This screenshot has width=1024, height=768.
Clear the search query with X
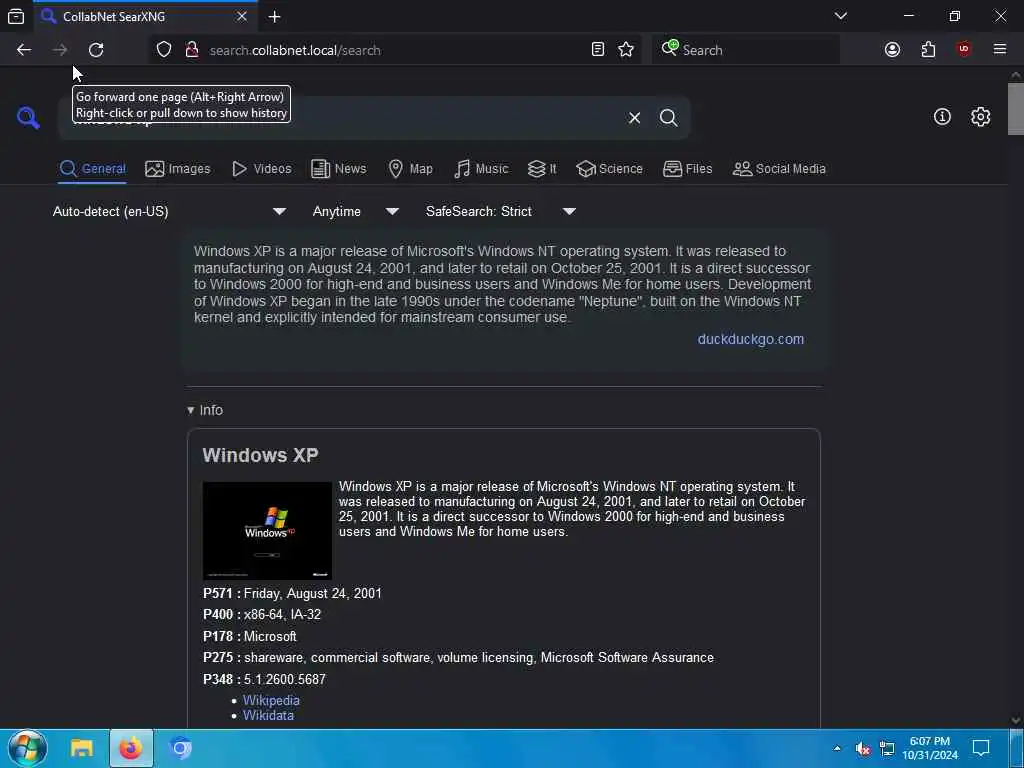point(634,118)
